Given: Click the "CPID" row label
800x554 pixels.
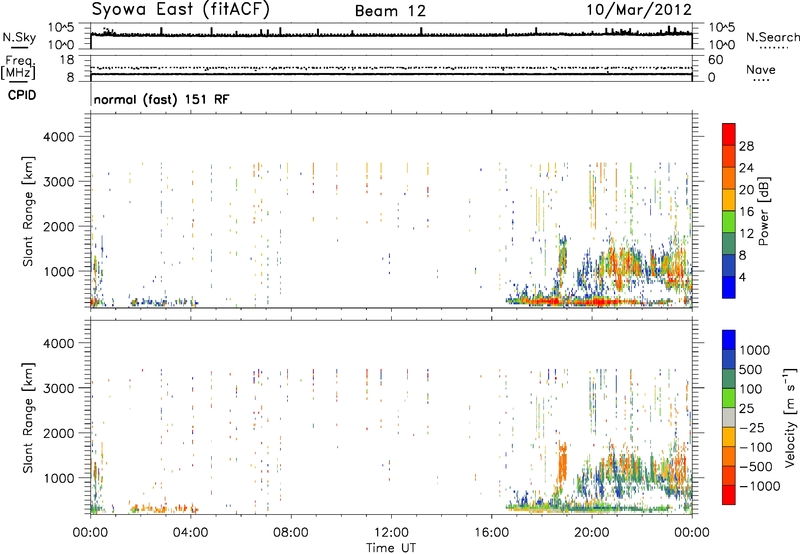Looking at the screenshot, I should (x=22, y=95).
